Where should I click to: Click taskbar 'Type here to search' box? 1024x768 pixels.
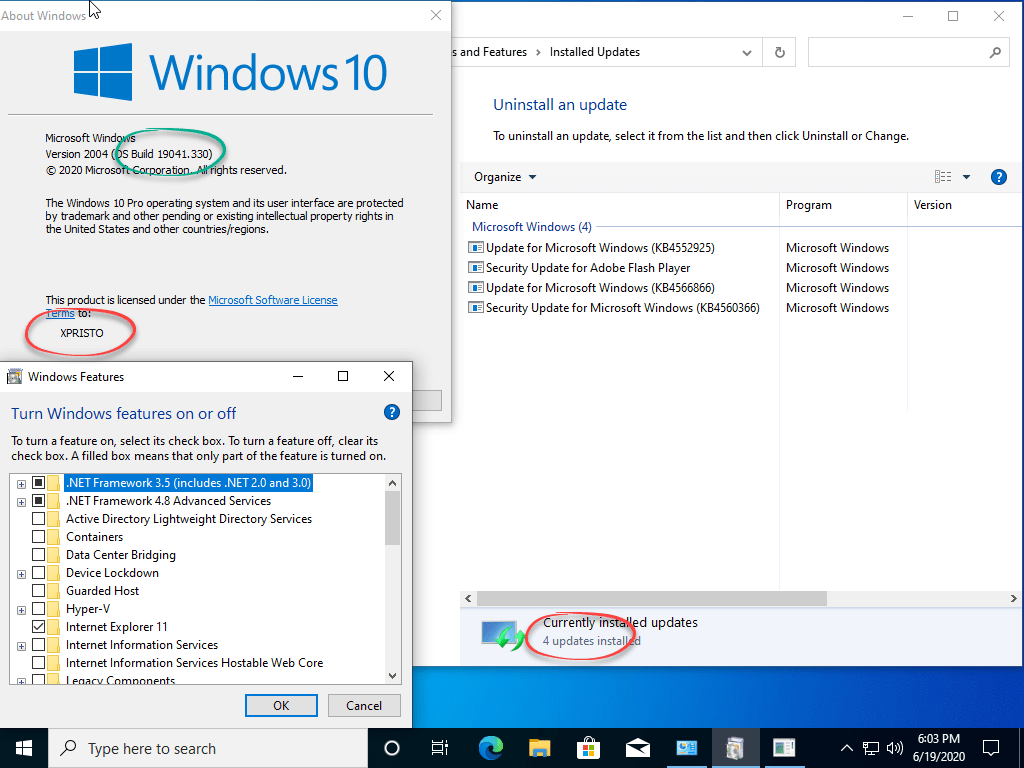coord(208,748)
